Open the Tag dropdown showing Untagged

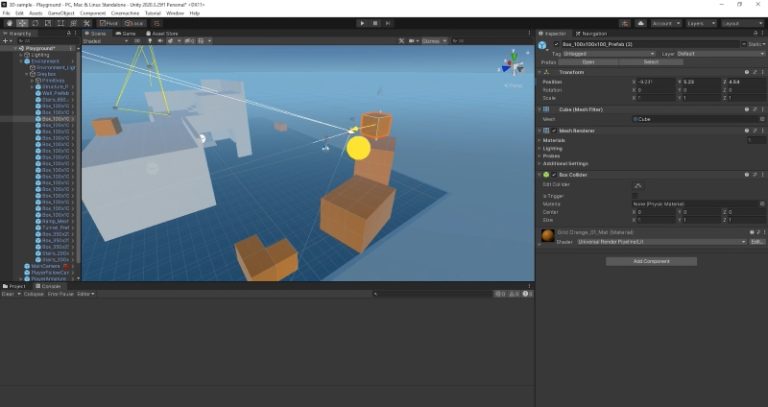[x=605, y=53]
